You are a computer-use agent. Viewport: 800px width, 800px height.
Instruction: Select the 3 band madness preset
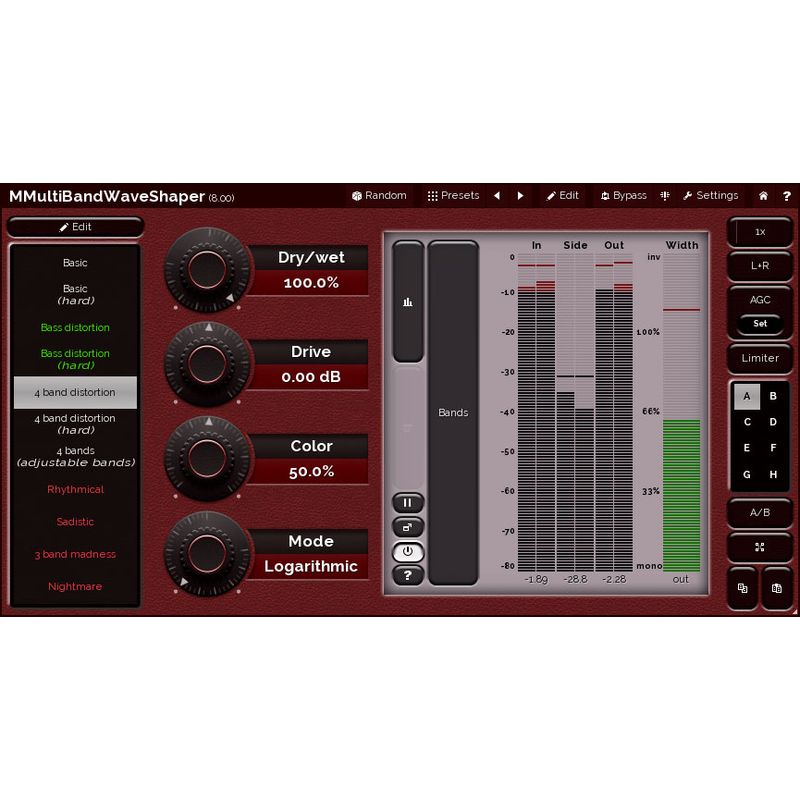coord(75,554)
